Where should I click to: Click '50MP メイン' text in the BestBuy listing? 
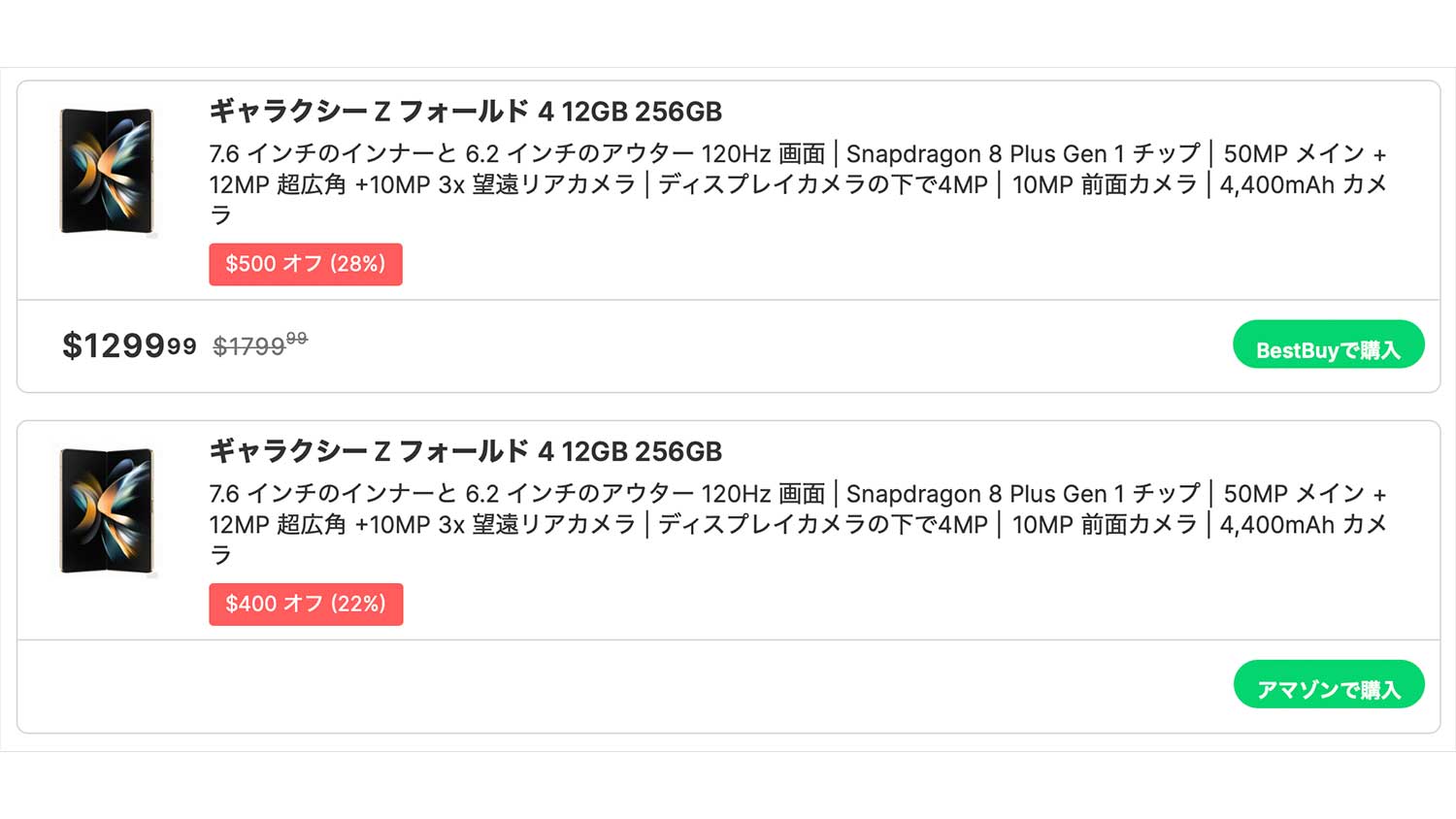[x=1293, y=153]
